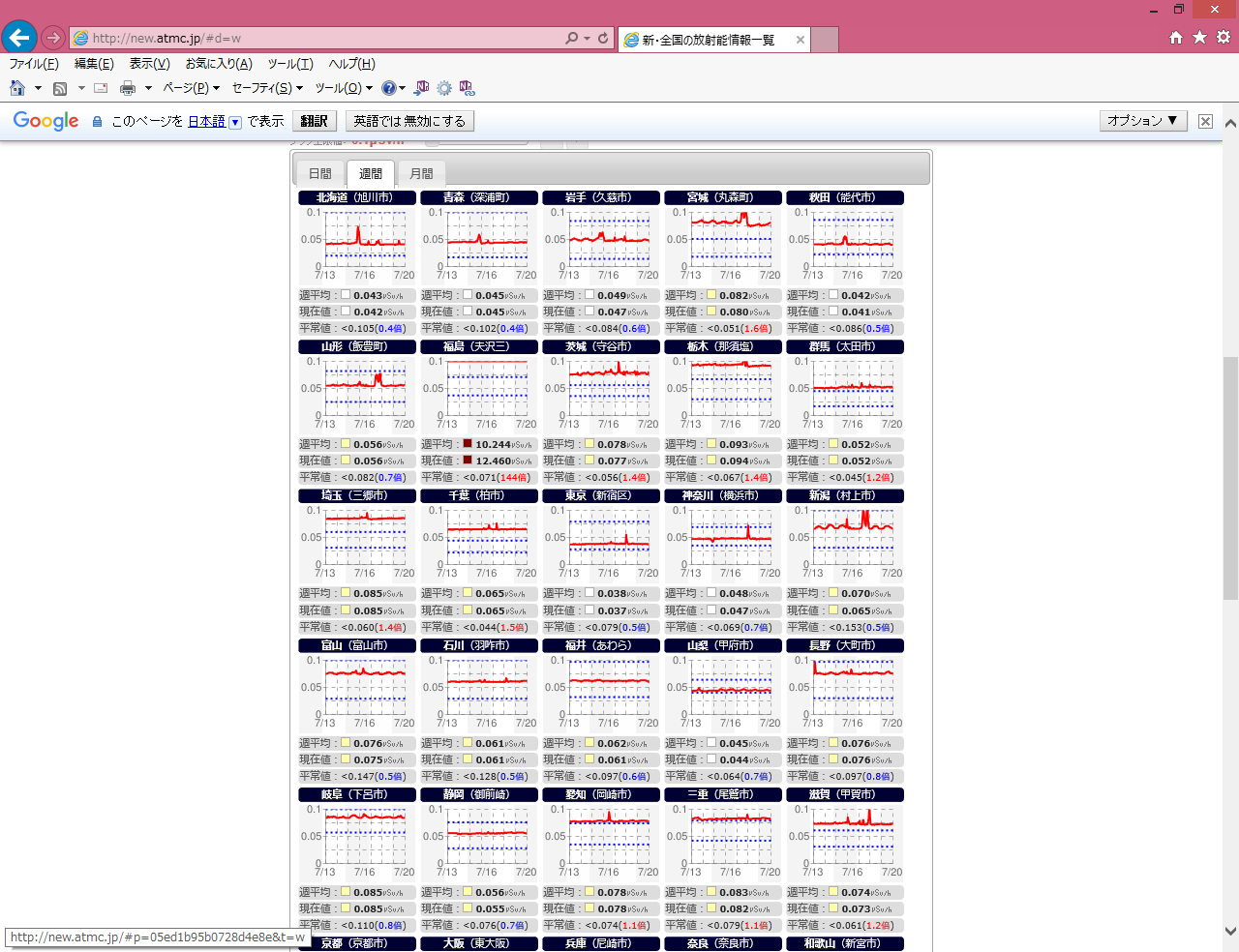The height and width of the screenshot is (952, 1239).
Task: Click the blue help question mark icon
Action: click(x=388, y=88)
